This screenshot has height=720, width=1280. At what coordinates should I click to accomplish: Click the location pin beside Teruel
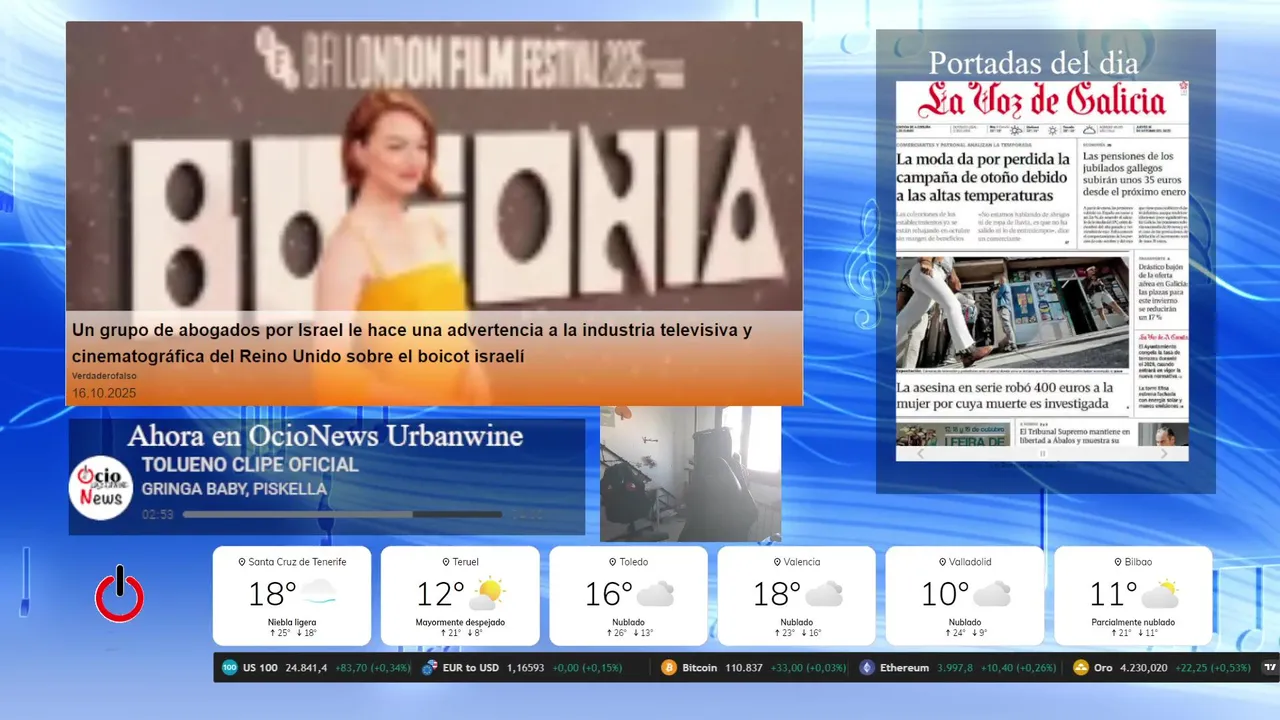click(446, 562)
